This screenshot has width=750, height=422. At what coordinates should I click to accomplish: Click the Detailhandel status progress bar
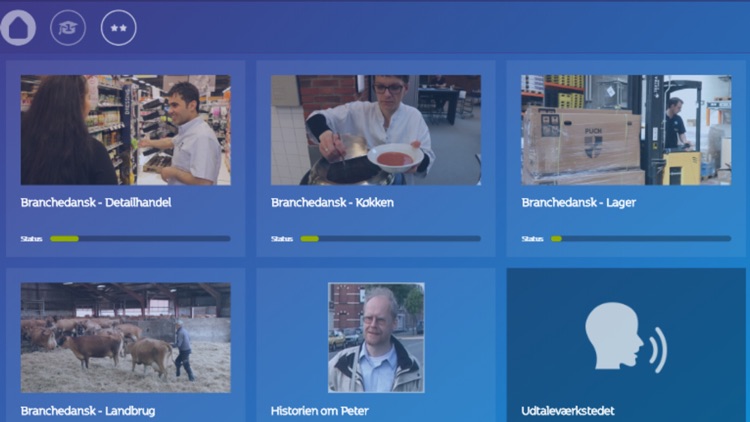pyautogui.click(x=140, y=238)
